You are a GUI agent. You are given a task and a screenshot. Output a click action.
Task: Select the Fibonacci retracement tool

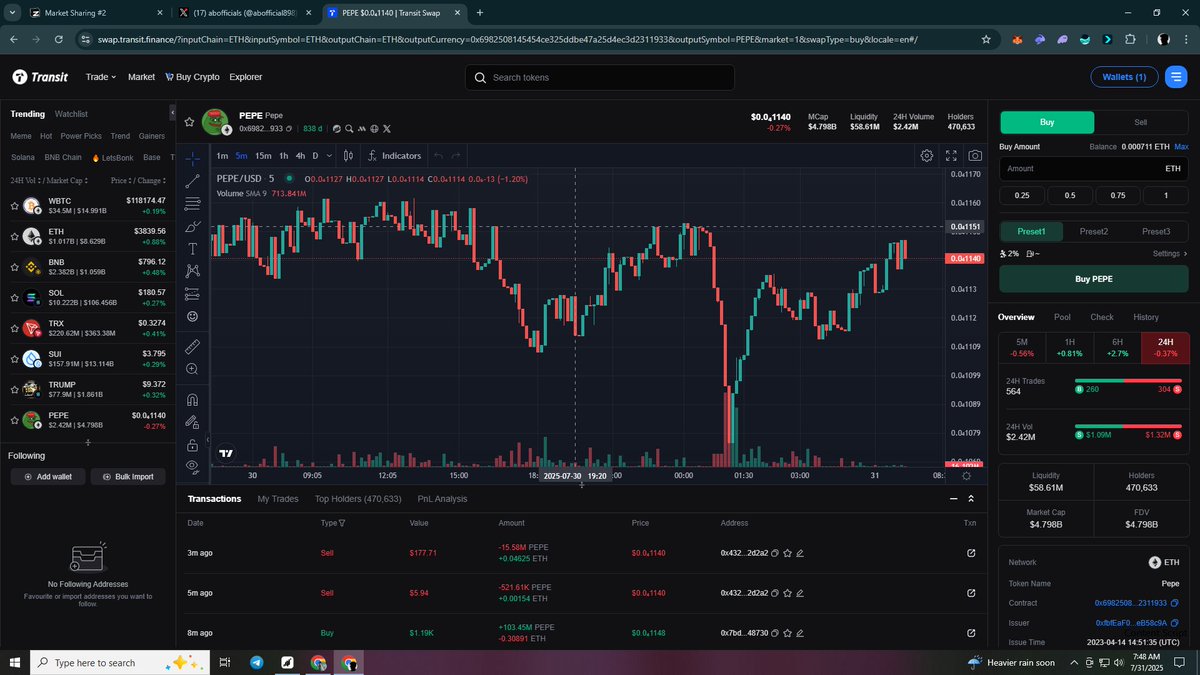pyautogui.click(x=192, y=203)
